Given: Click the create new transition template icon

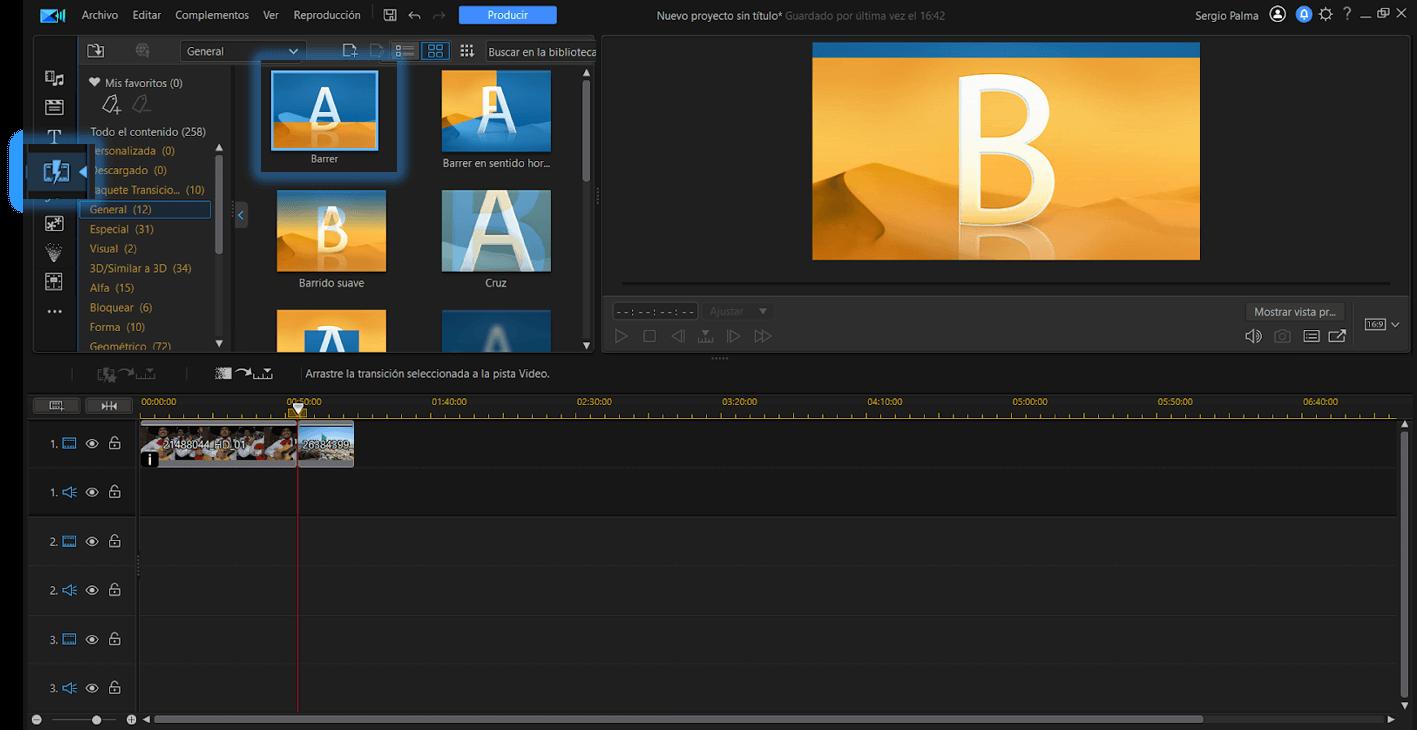Looking at the screenshot, I should 350,51.
